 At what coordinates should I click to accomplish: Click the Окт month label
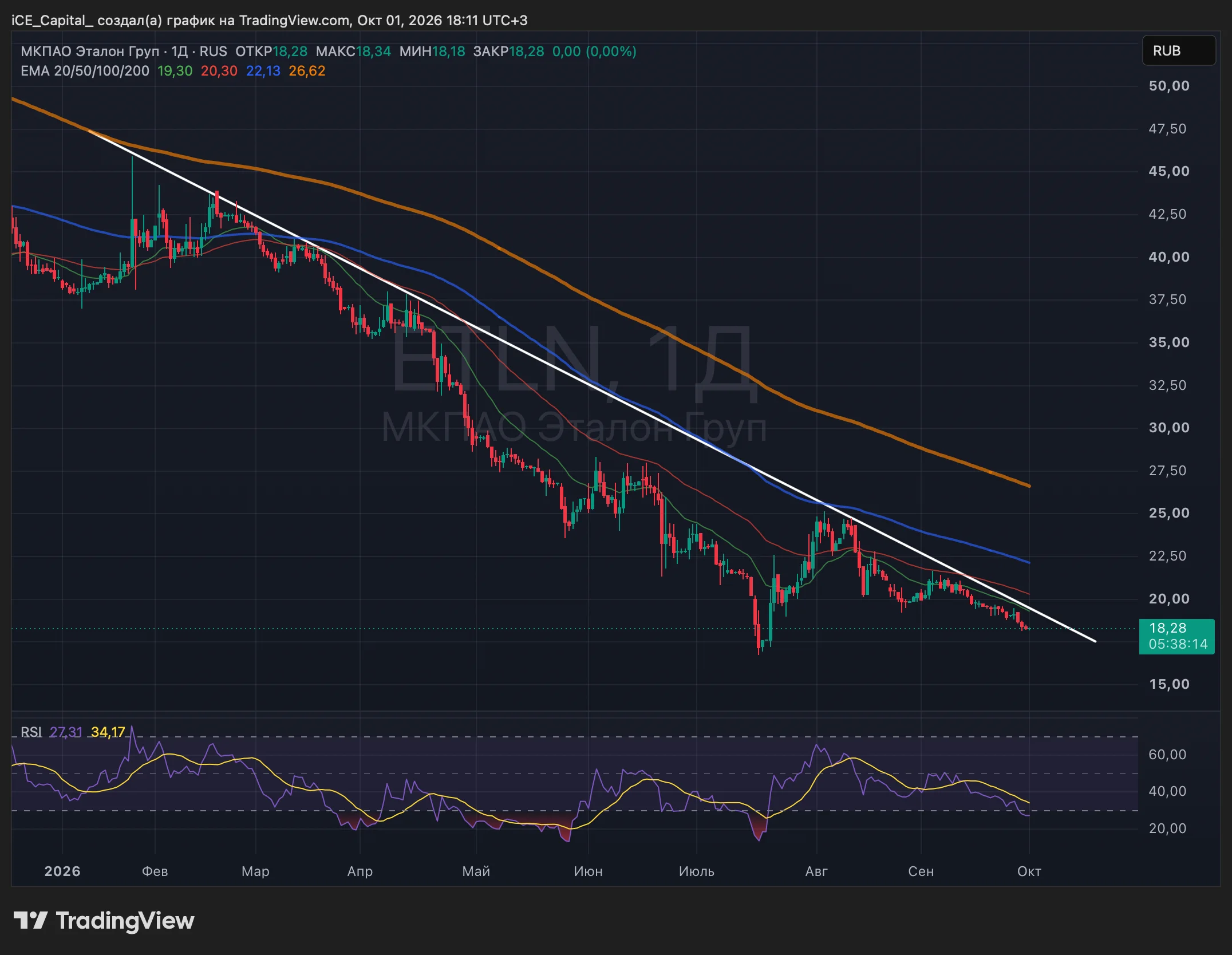coord(1029,871)
